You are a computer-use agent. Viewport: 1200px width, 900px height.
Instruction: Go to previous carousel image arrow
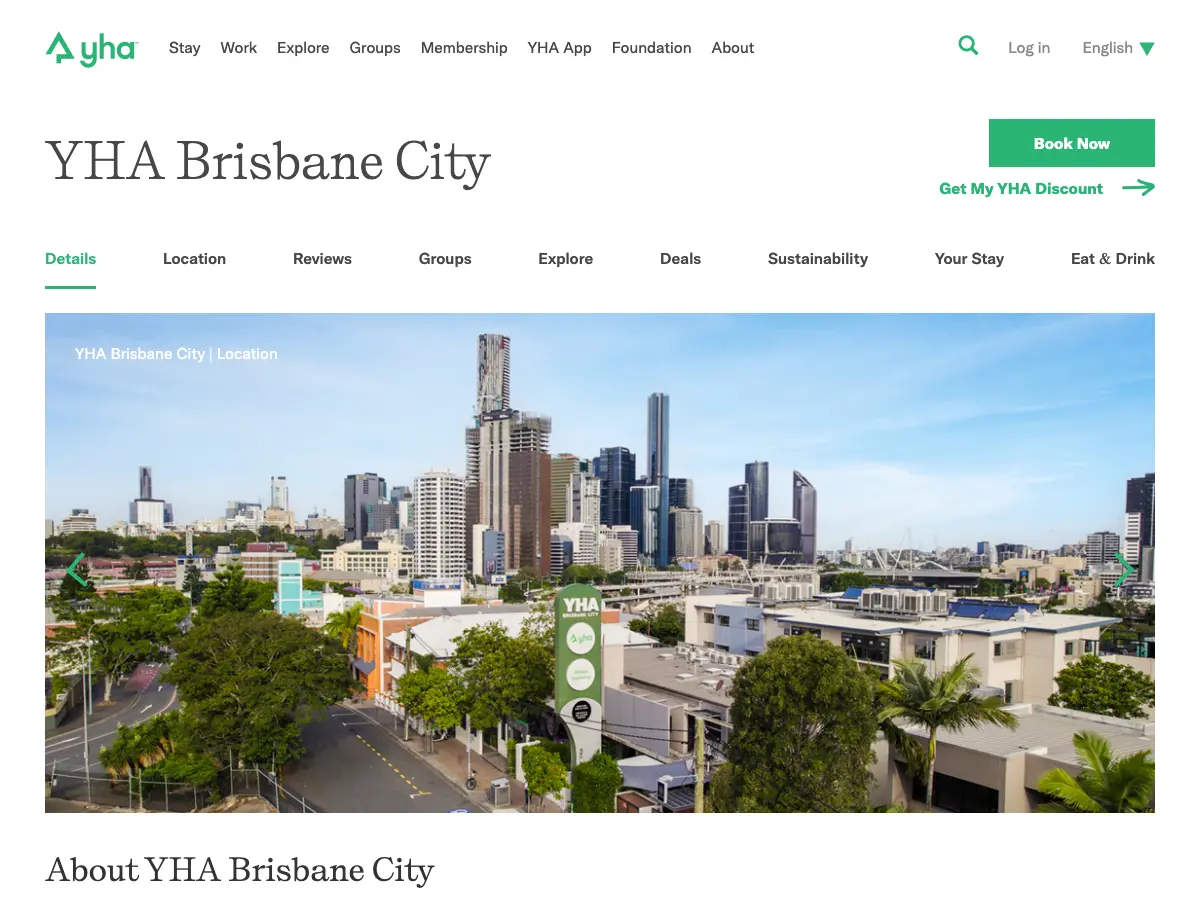[x=77, y=570]
